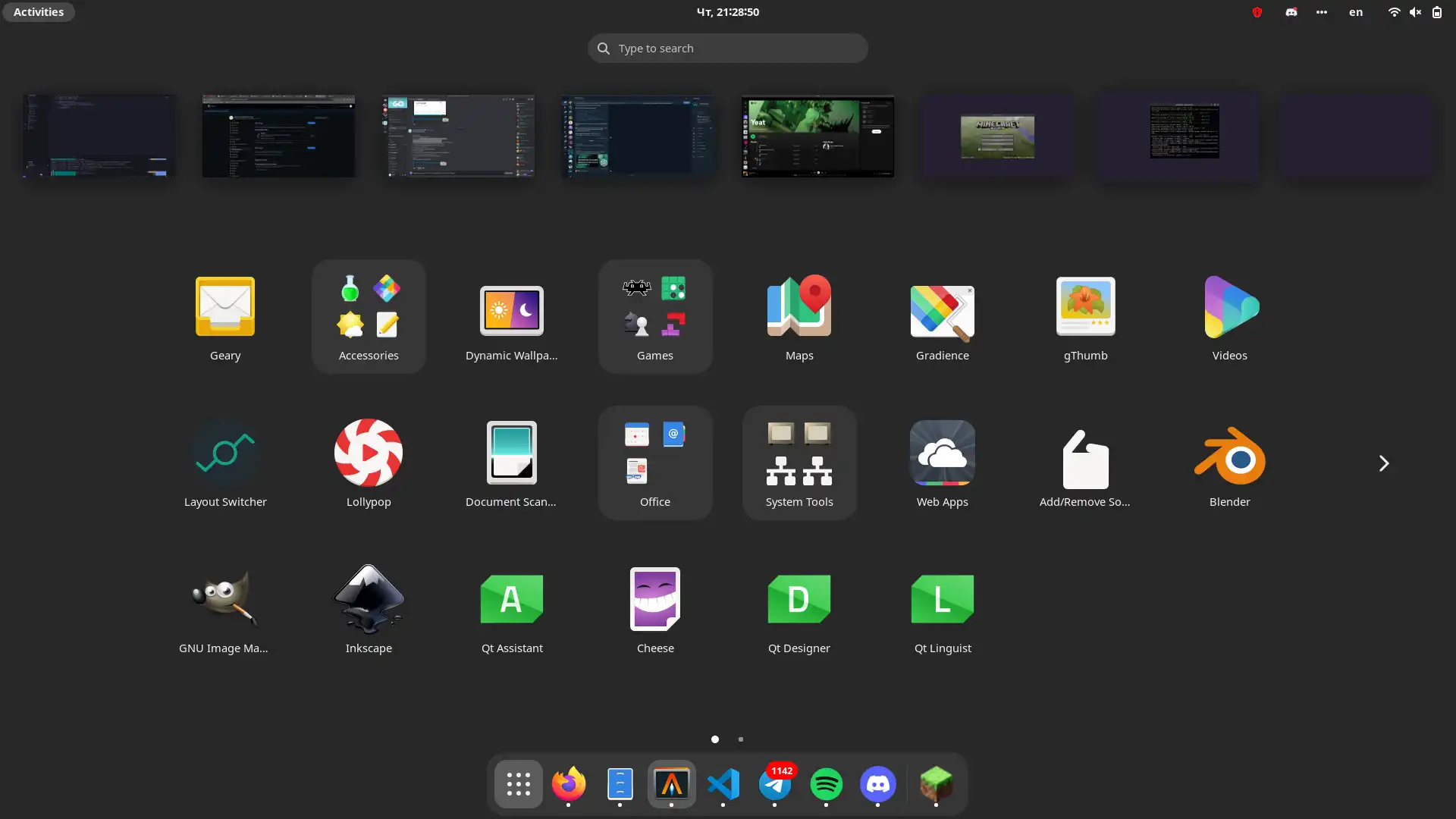Image resolution: width=1456 pixels, height=819 pixels.
Task: Launch Inkscape vector editor
Action: (368, 608)
